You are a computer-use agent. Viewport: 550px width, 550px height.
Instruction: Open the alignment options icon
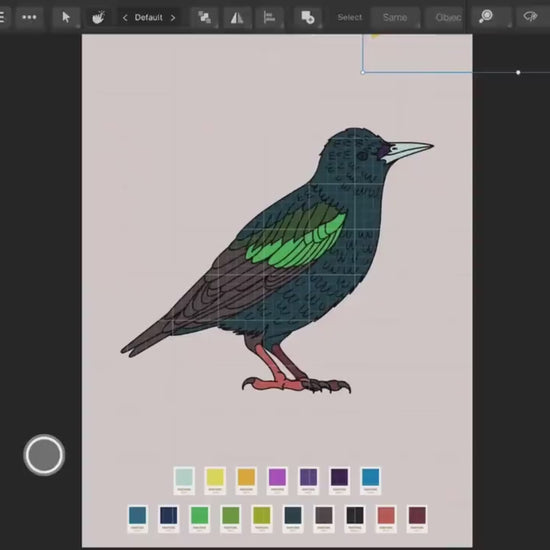(269, 17)
